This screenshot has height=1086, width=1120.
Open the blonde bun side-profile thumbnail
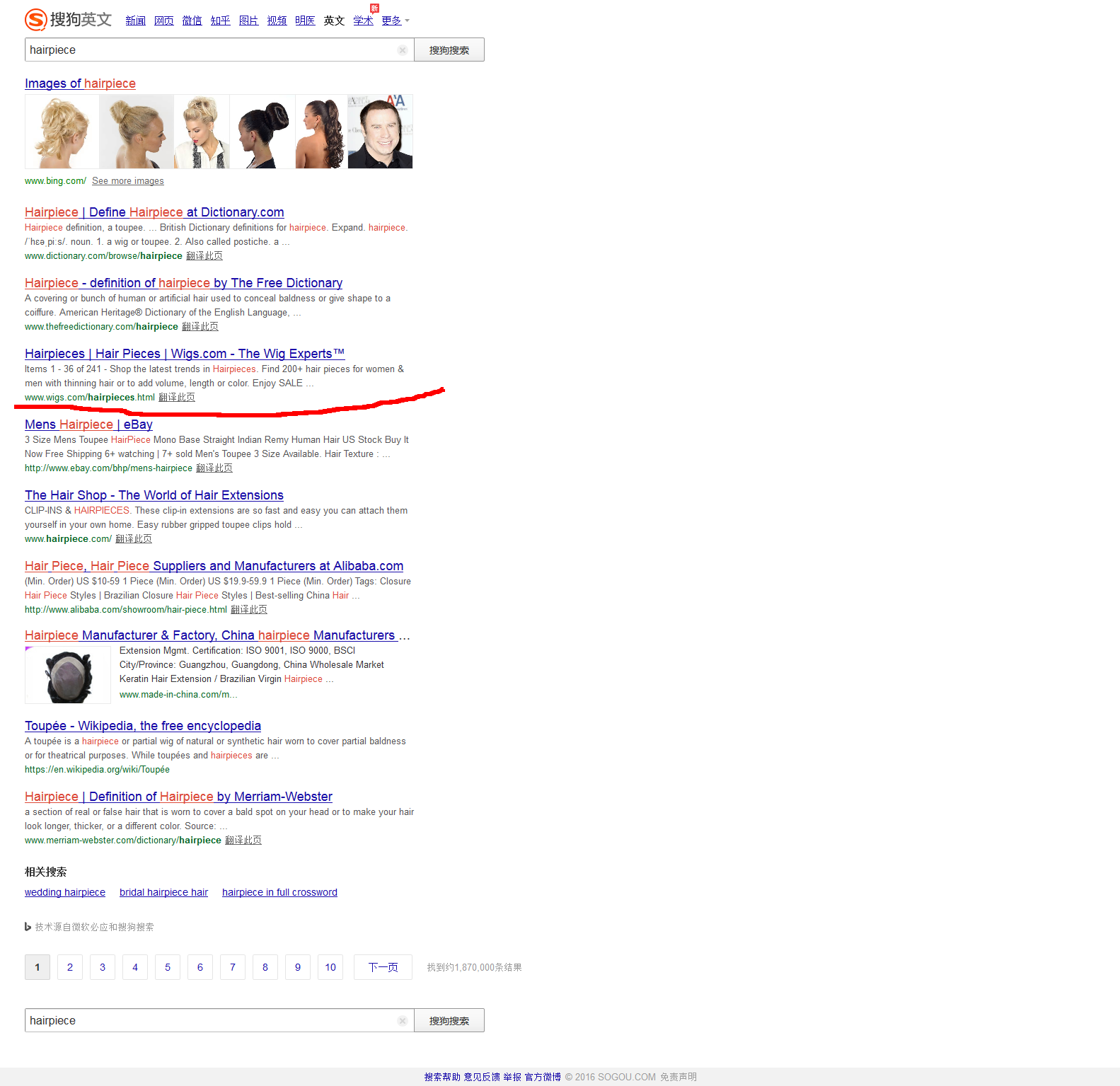pyautogui.click(x=137, y=132)
